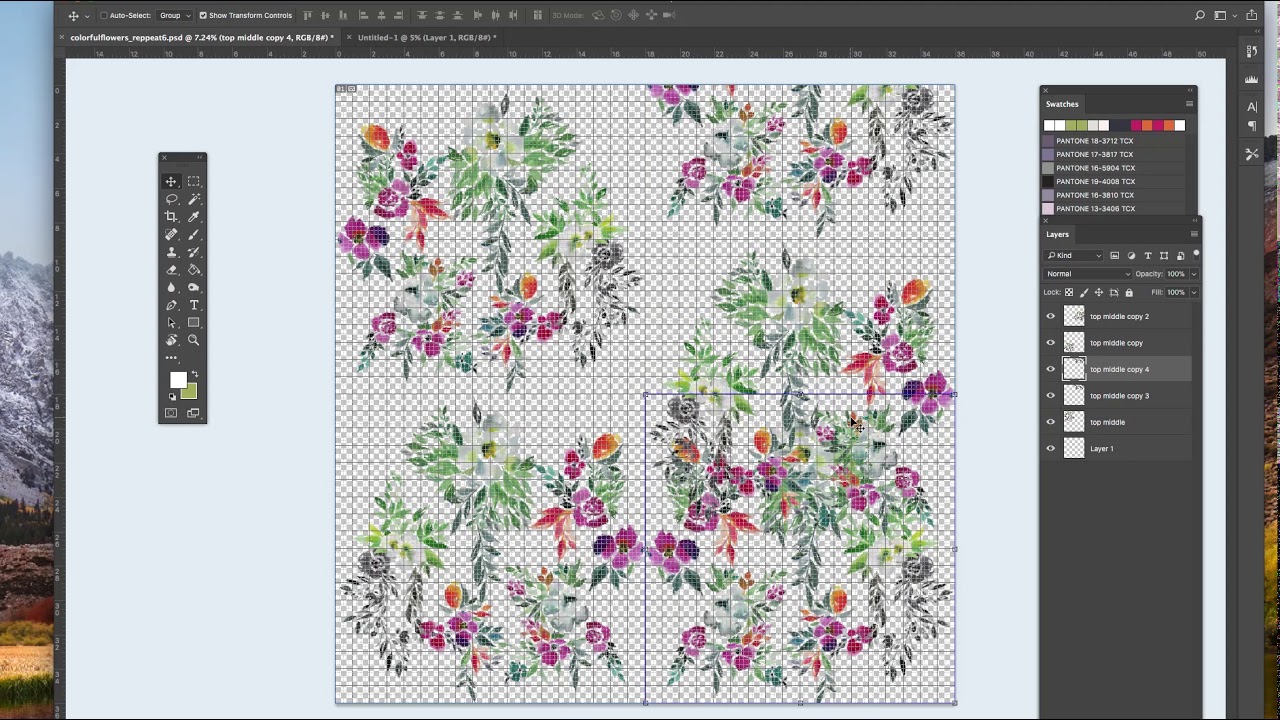Select the Rotate View hand tool
Image resolution: width=1280 pixels, height=720 pixels.
pos(171,340)
